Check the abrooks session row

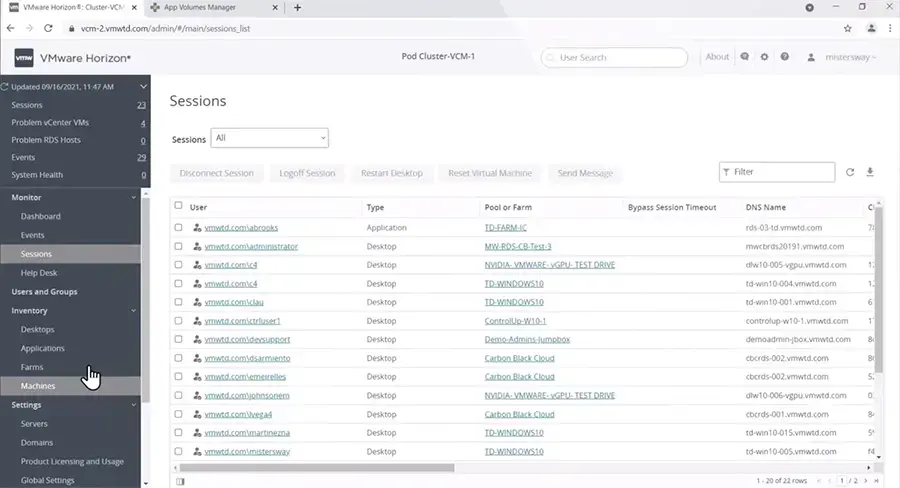(179, 227)
